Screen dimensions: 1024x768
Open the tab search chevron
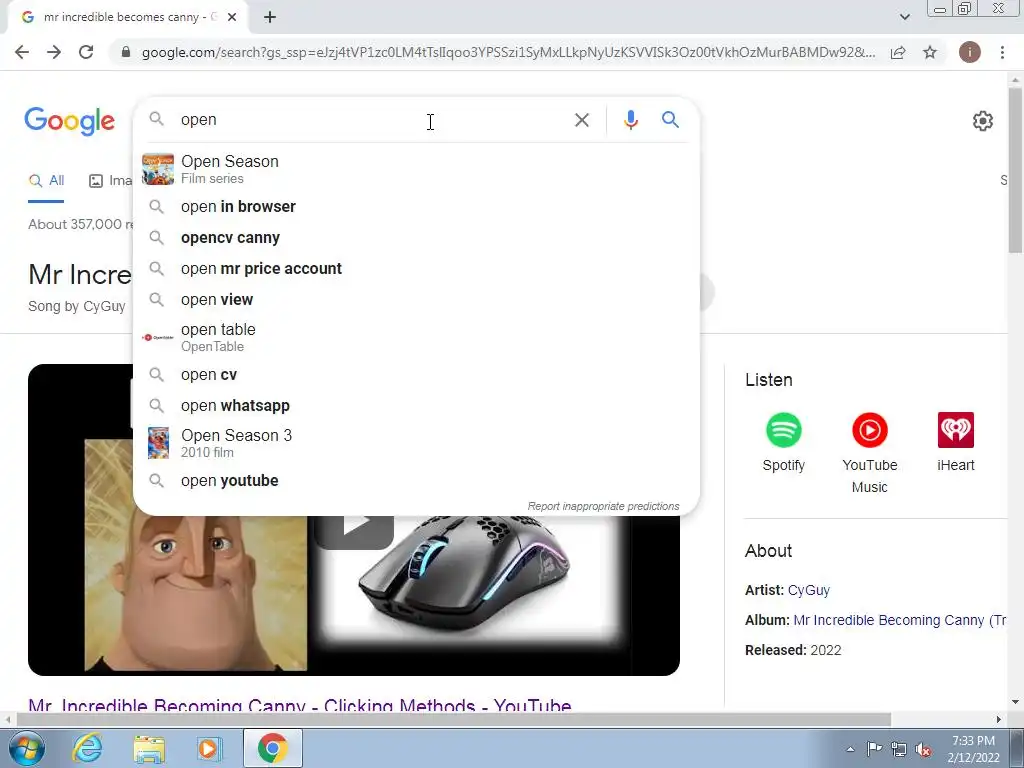click(904, 17)
